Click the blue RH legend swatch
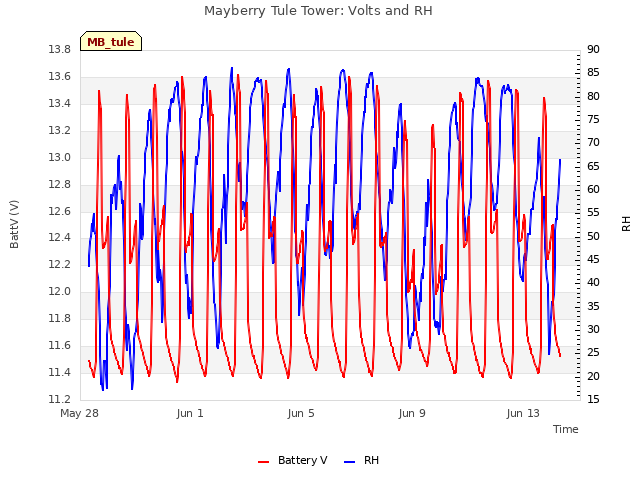Screen dimensions: 640x480 pos(350,462)
